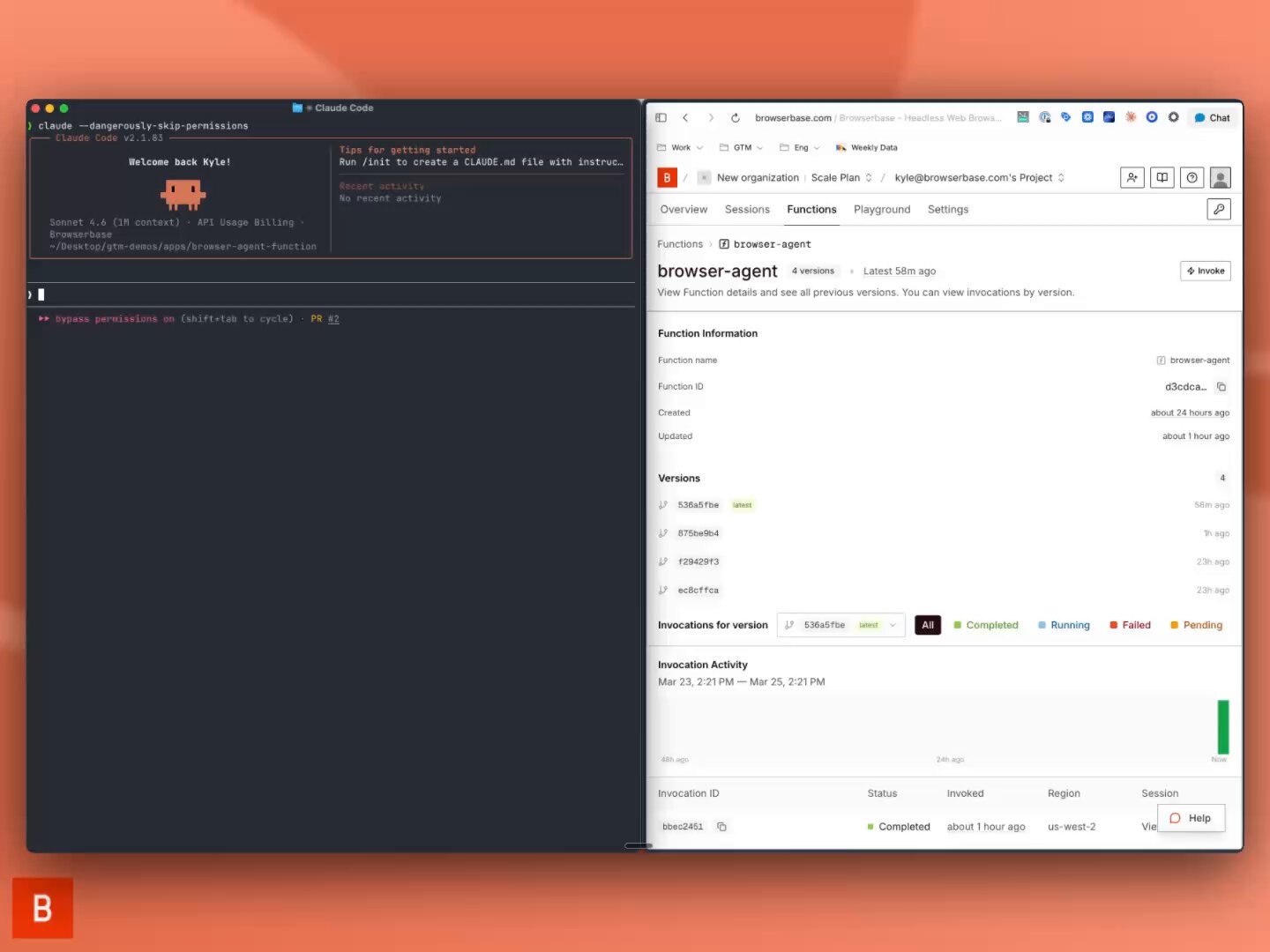This screenshot has width=1270, height=952.
Task: Click the Browserbase B logo
Action: (x=667, y=178)
